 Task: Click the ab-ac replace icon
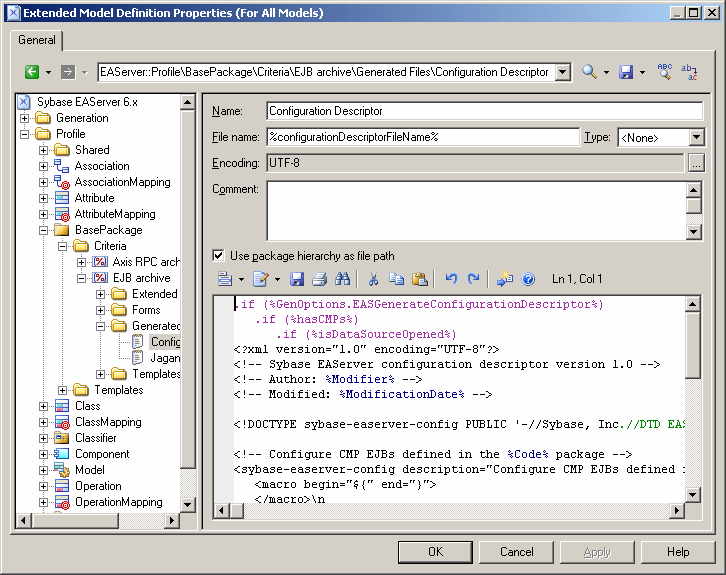tap(689, 72)
